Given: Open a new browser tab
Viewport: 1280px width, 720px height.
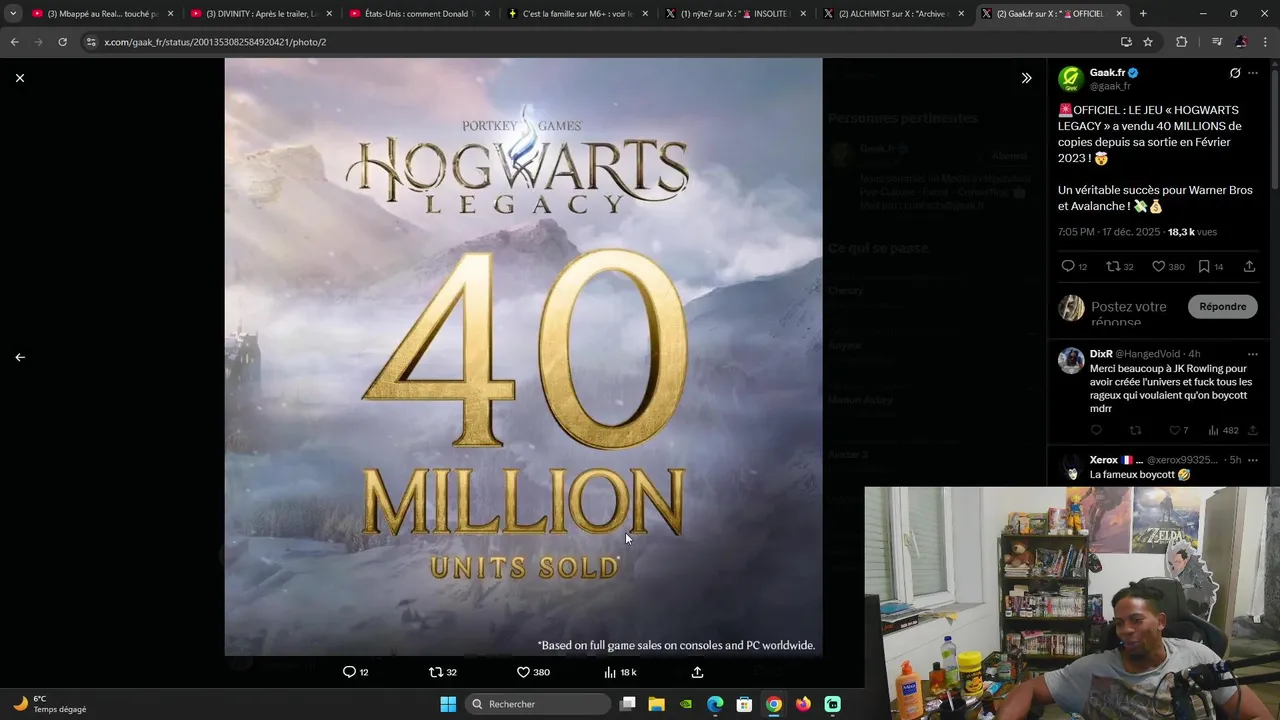Looking at the screenshot, I should (1143, 14).
